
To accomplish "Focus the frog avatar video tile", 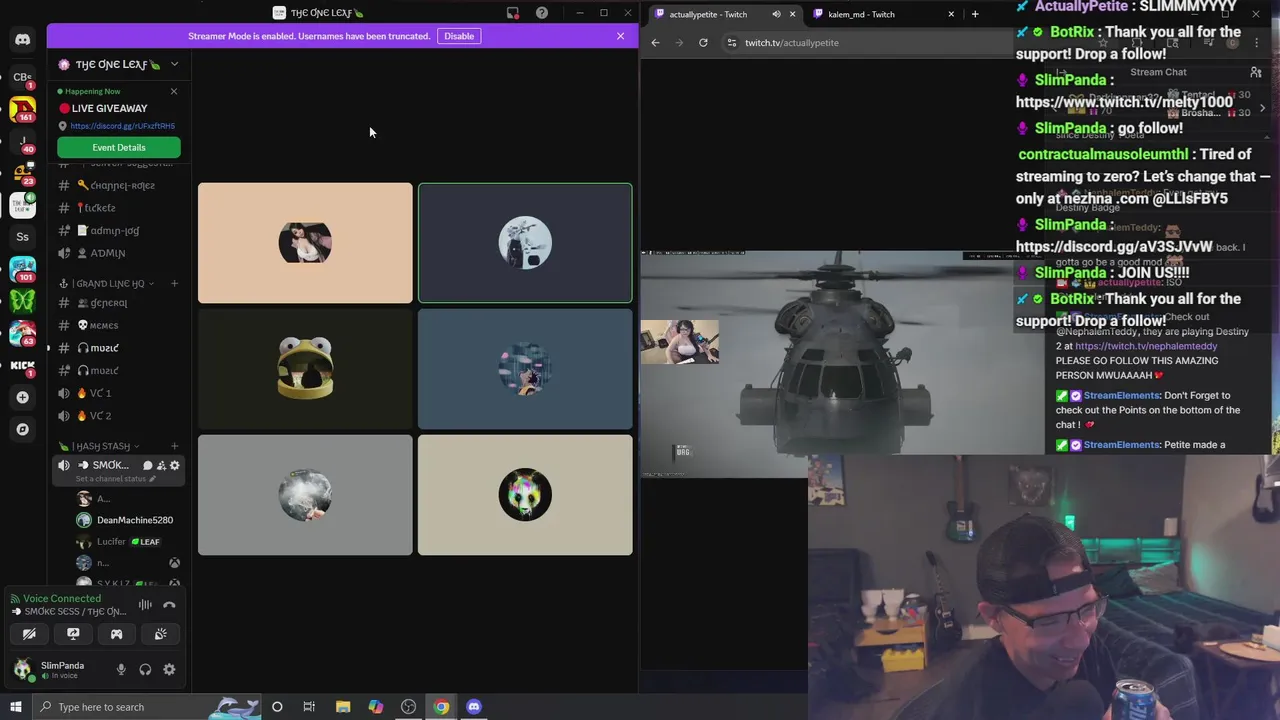I will click(305, 369).
